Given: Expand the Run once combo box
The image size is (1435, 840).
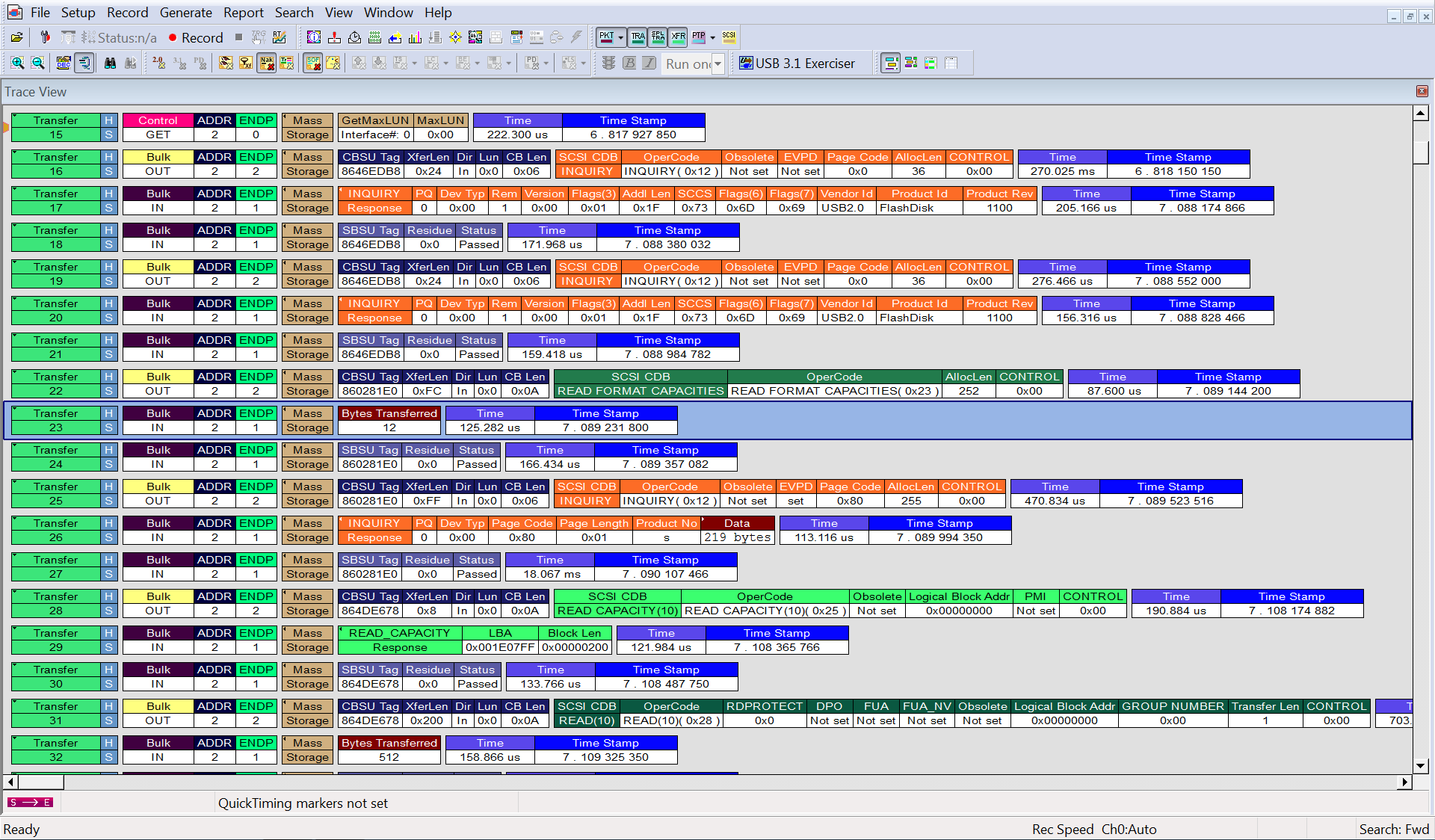Looking at the screenshot, I should (x=717, y=64).
